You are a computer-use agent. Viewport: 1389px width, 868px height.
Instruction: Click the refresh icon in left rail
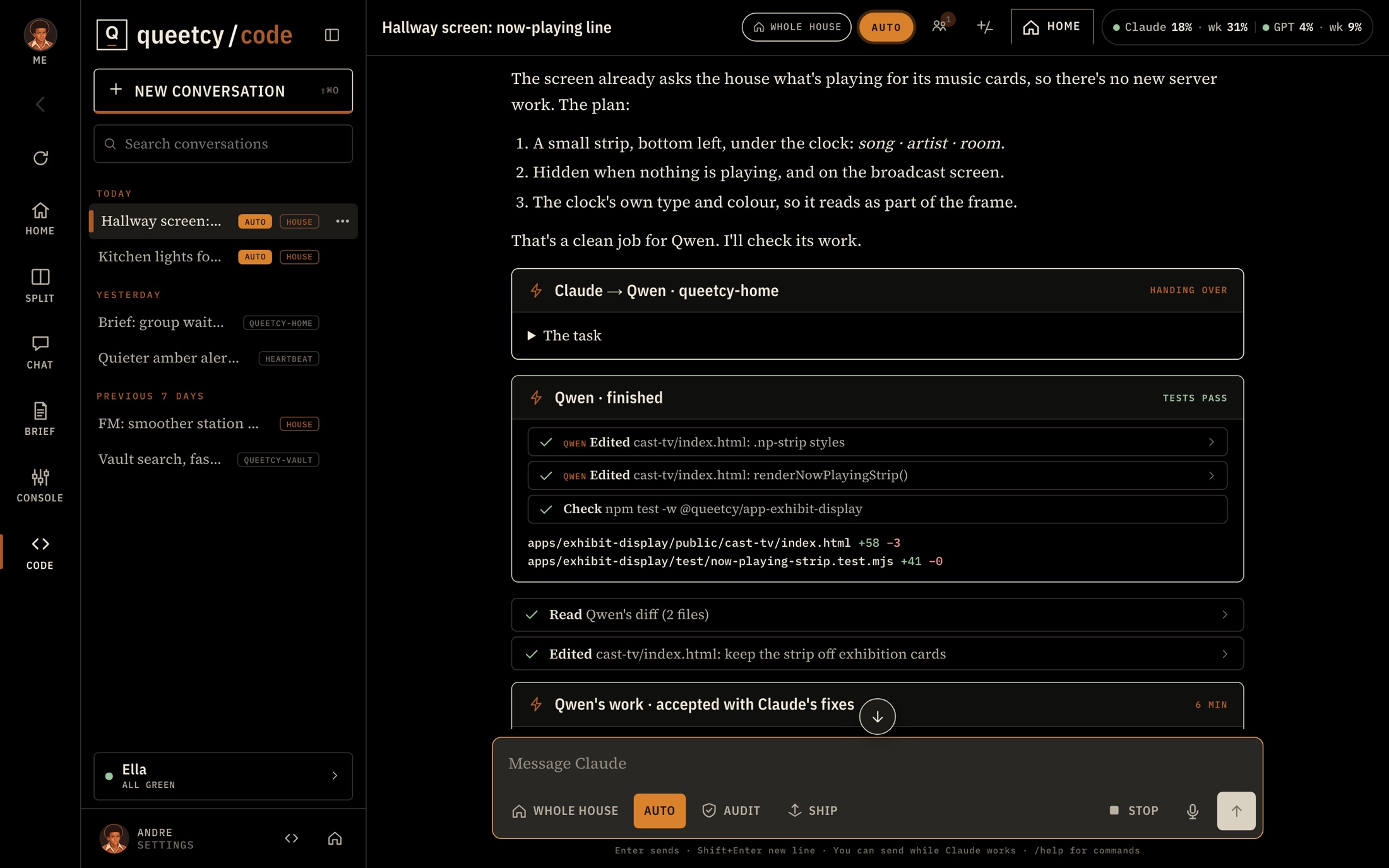point(40,158)
